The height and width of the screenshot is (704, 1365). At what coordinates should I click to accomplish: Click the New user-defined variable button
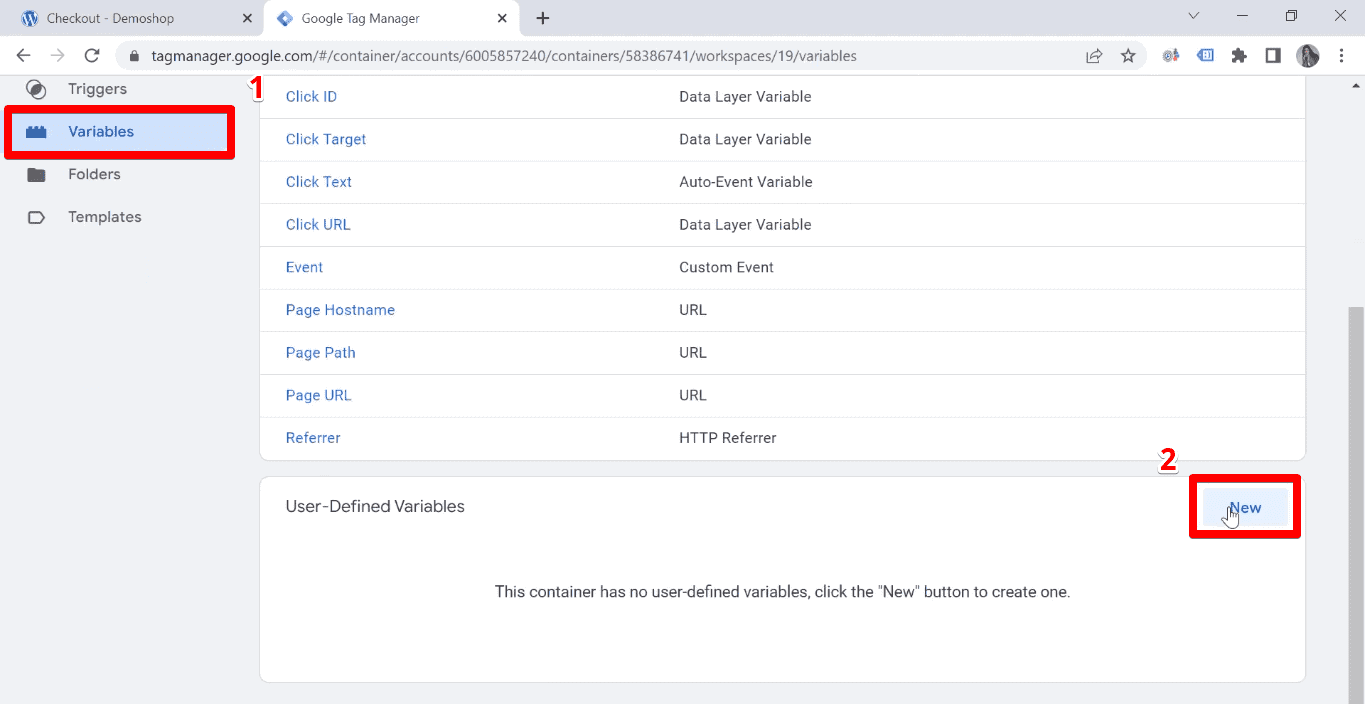(x=1244, y=507)
